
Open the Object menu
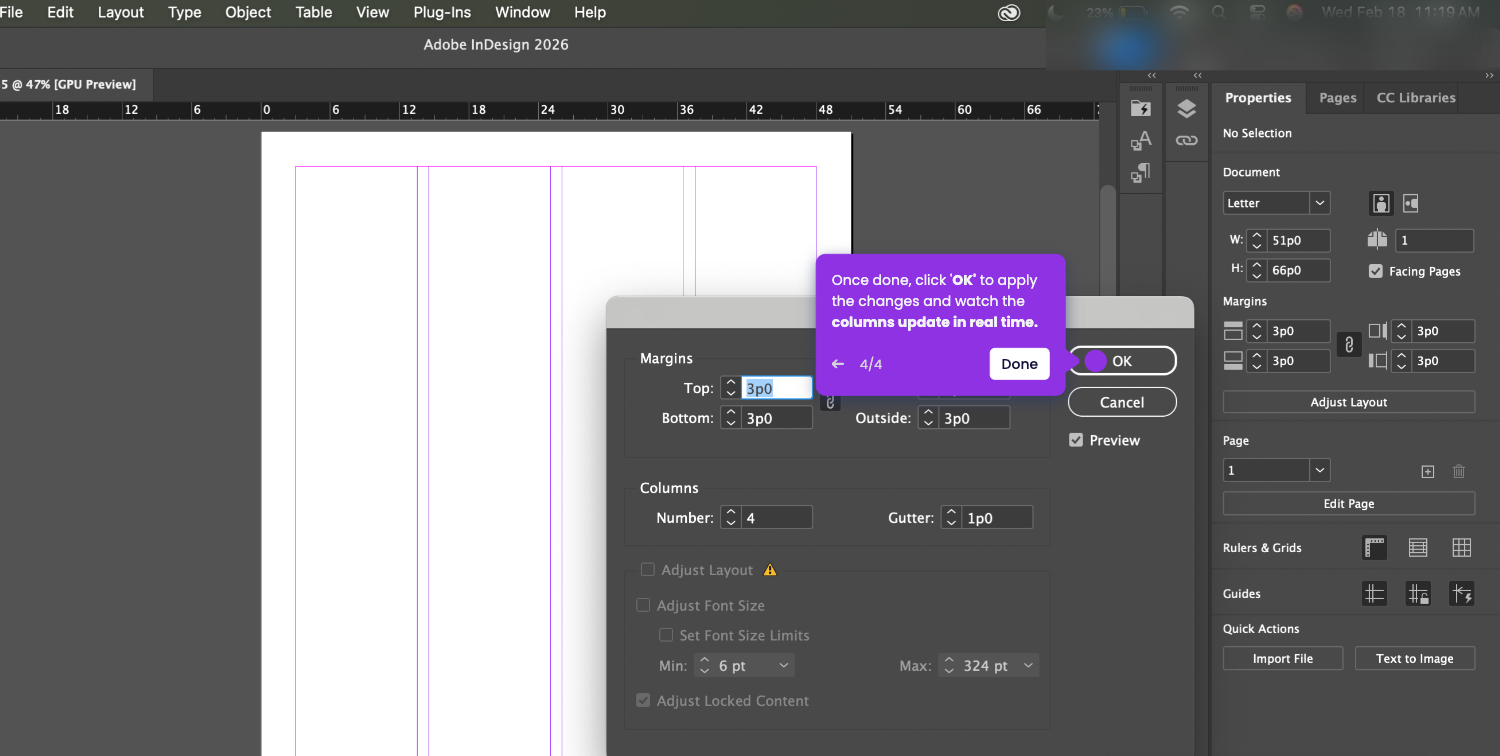pyautogui.click(x=248, y=13)
